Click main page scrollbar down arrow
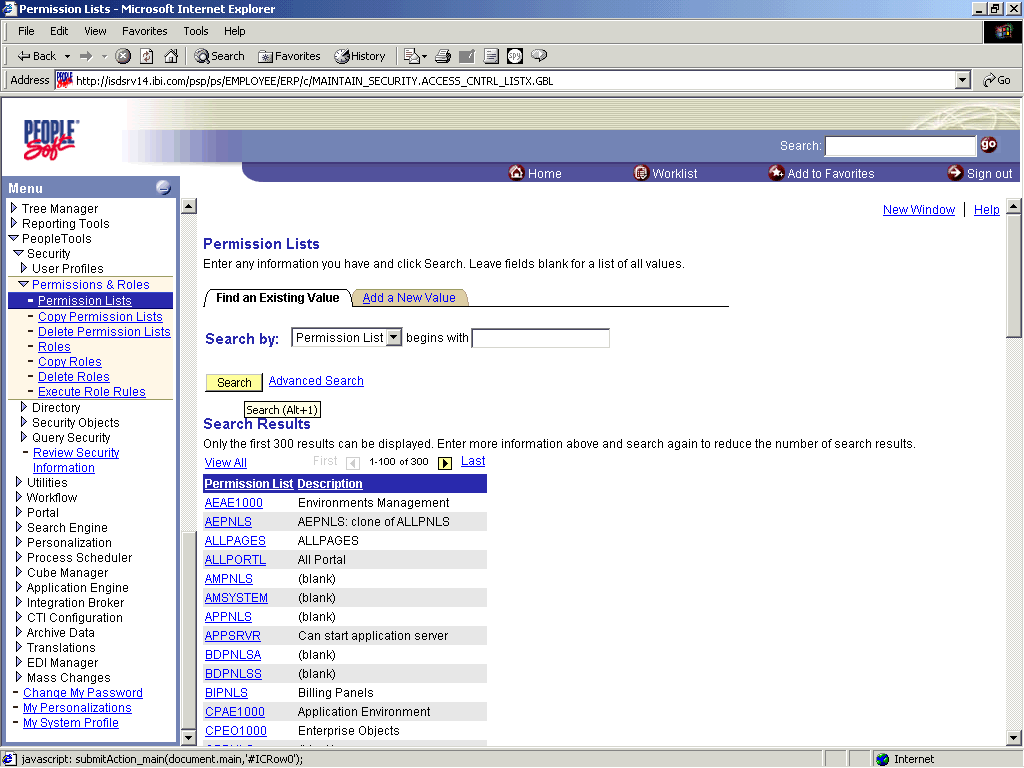The width and height of the screenshot is (1024, 768). (x=1014, y=738)
